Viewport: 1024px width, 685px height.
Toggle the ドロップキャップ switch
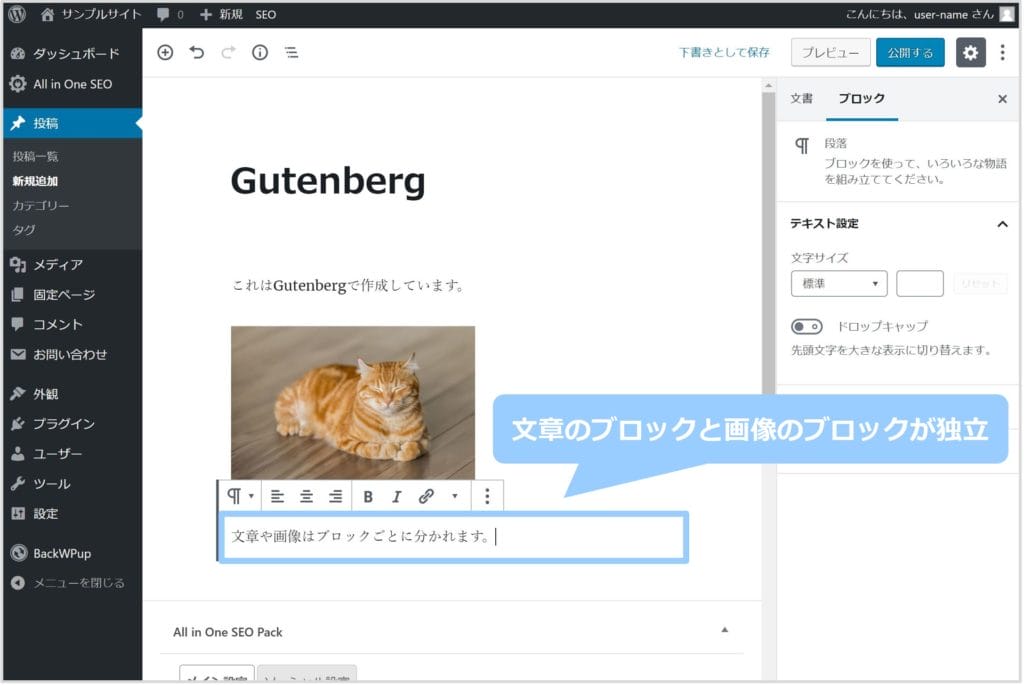[x=807, y=326]
